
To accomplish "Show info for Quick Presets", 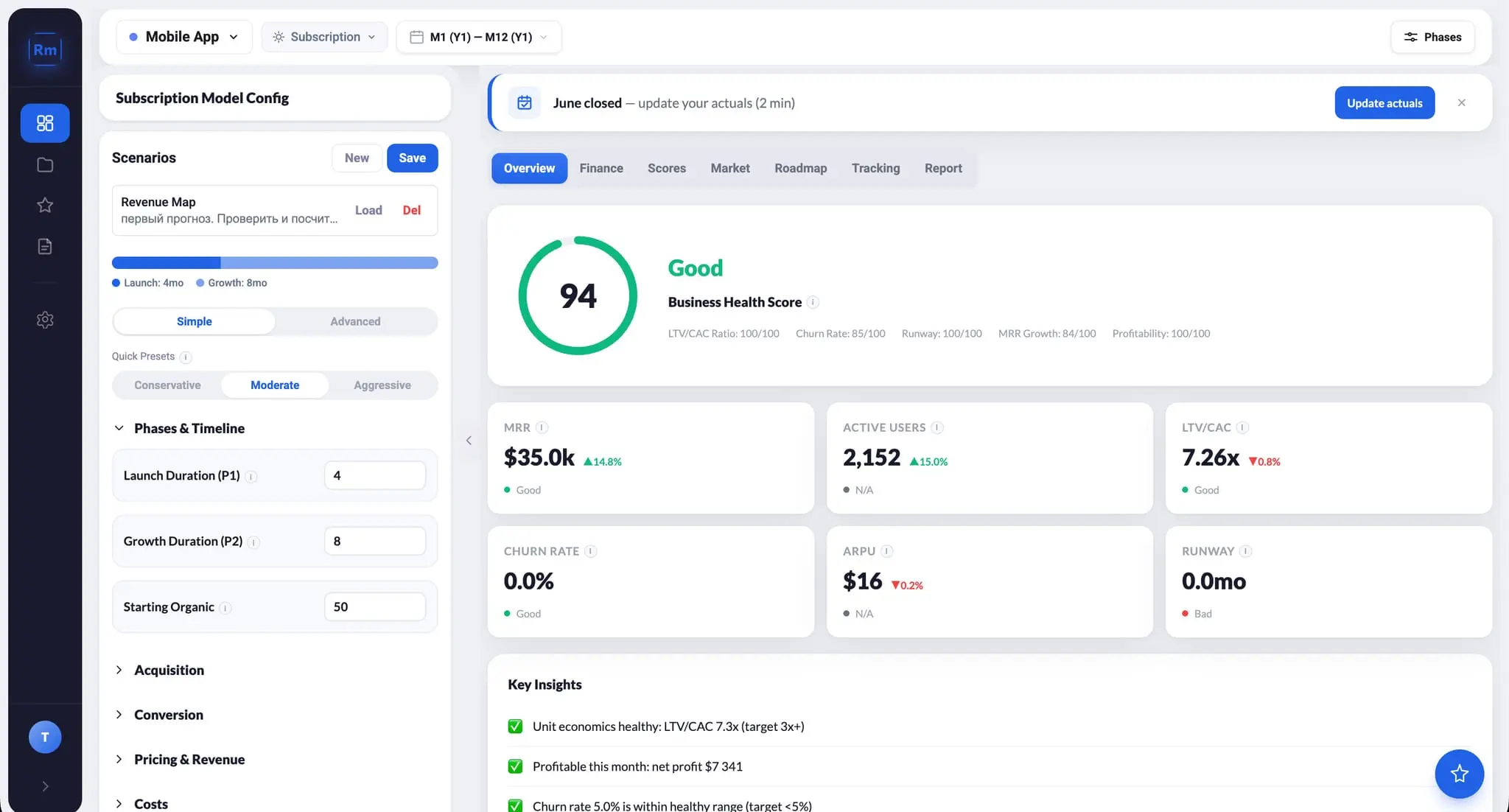I will point(186,357).
